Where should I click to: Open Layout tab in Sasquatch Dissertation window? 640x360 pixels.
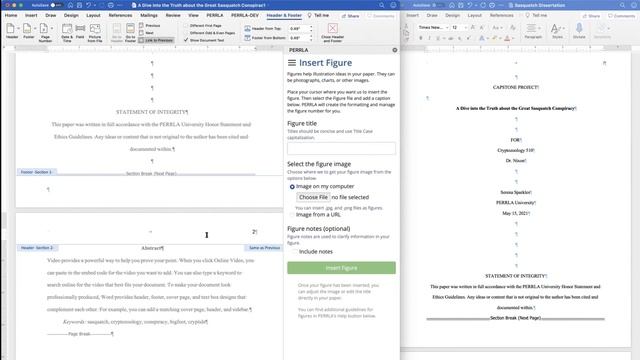coord(474,15)
